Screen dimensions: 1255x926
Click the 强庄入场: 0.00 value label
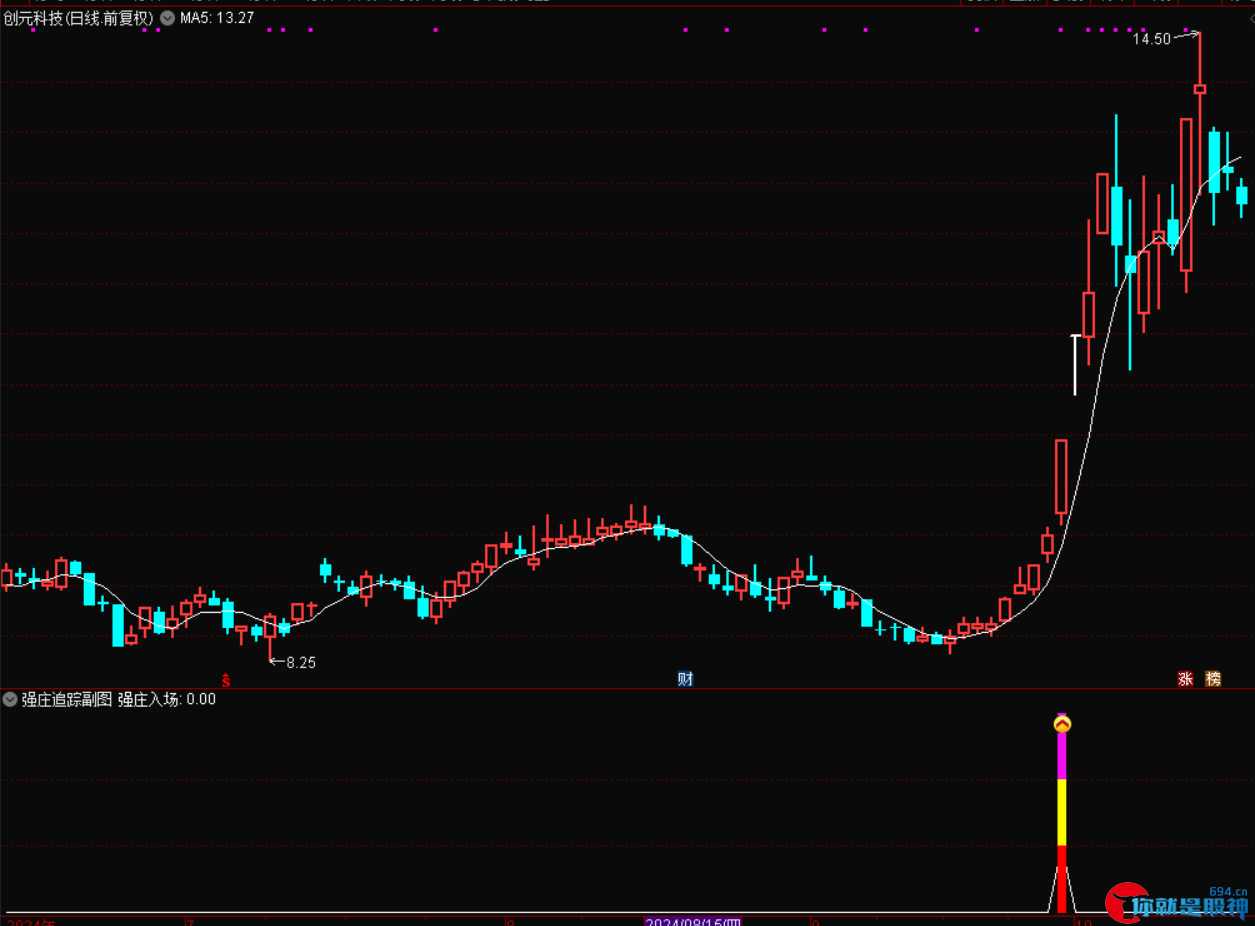(x=167, y=699)
